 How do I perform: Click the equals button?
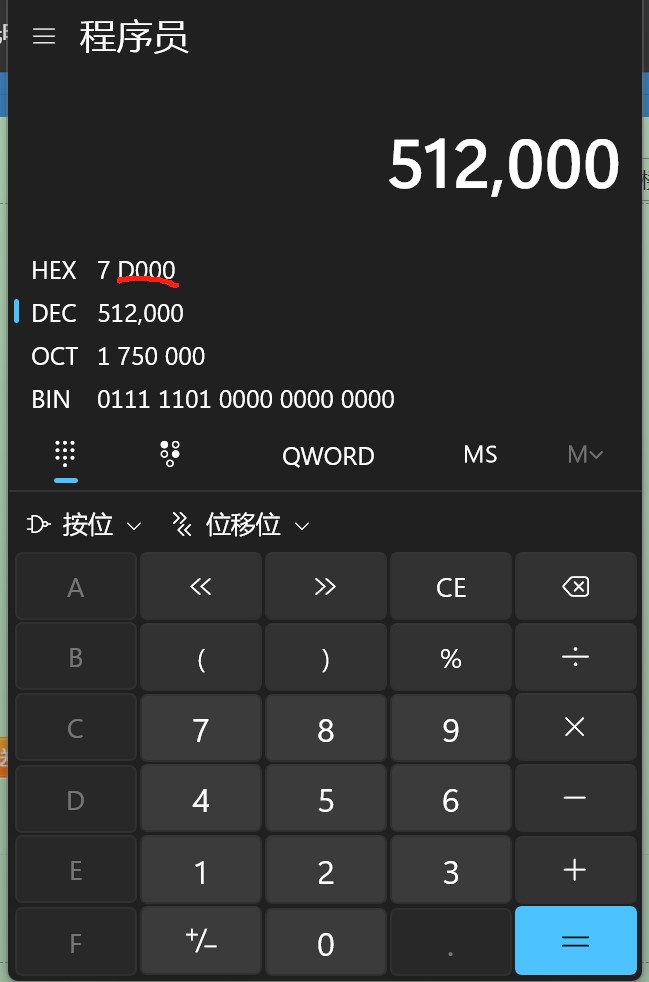tap(576, 941)
